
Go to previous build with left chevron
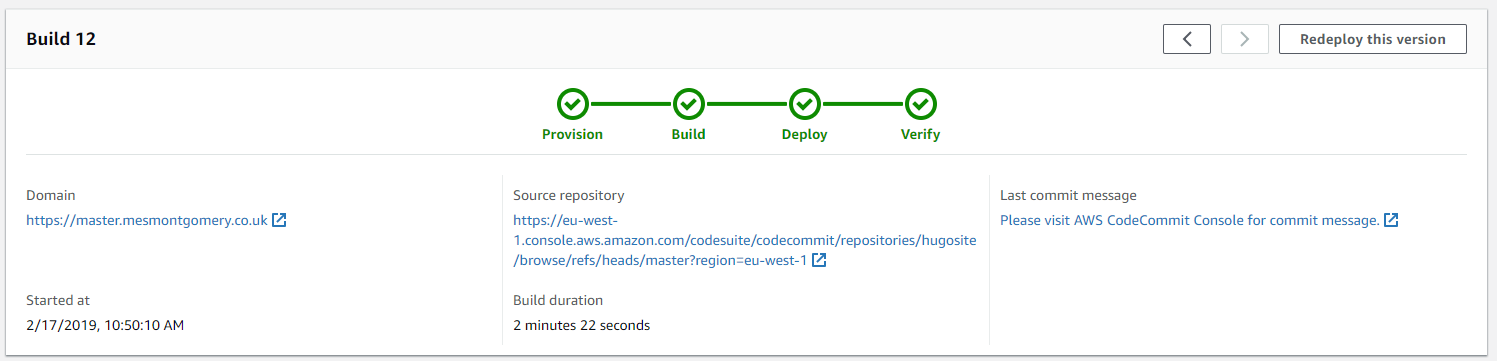coord(1187,39)
